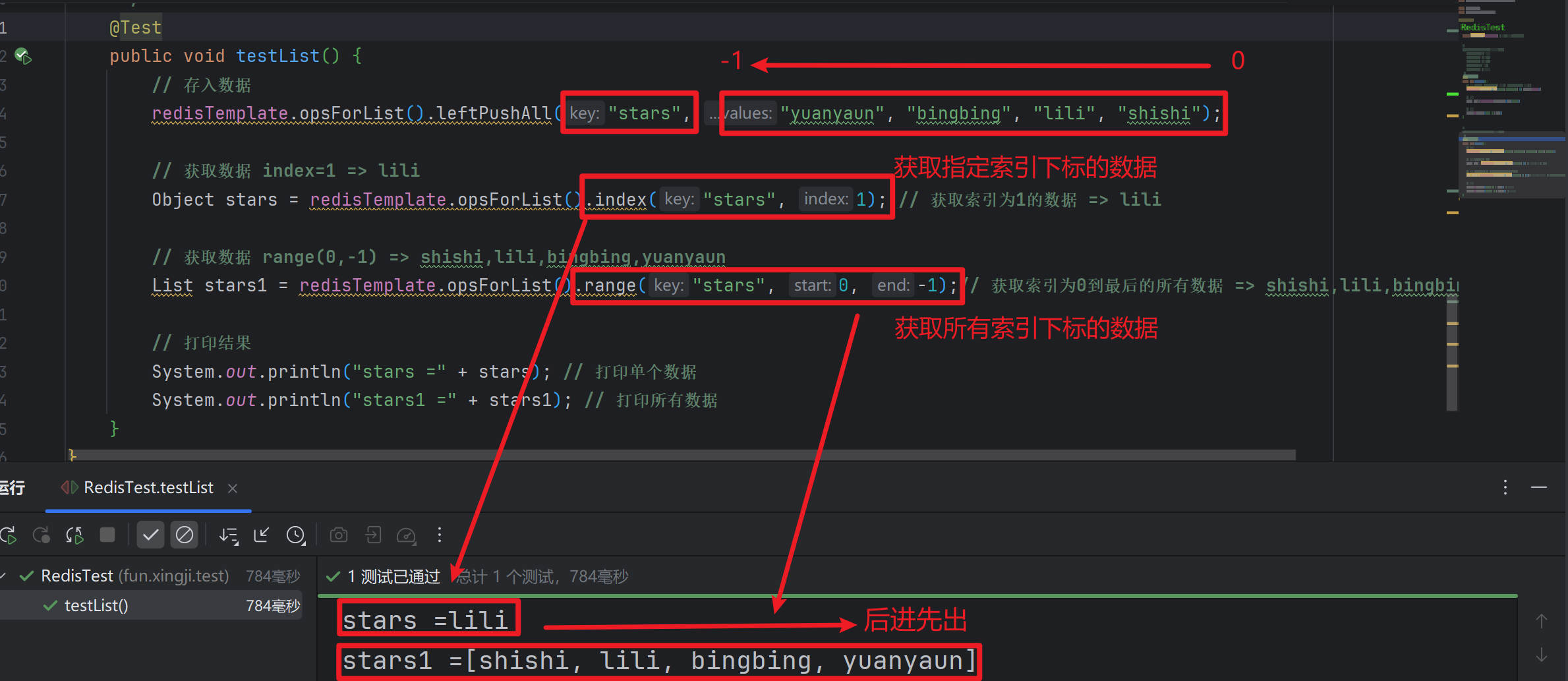This screenshot has height=681, width=1568.
Task: Open more options in run toolbar
Action: click(440, 535)
